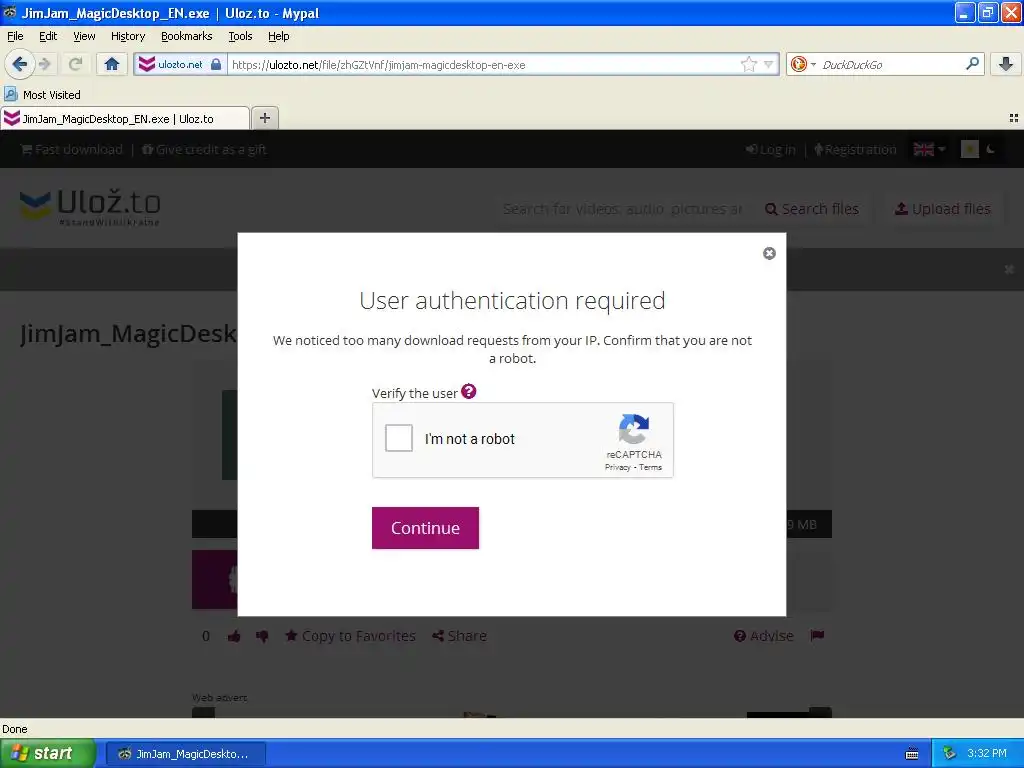Open a new tab with plus button
1024x768 pixels.
(x=264, y=118)
